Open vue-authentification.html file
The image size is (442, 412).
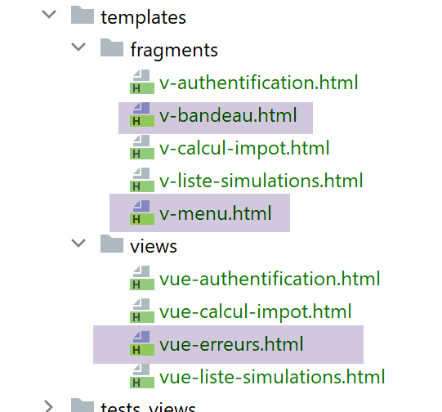coord(270,279)
